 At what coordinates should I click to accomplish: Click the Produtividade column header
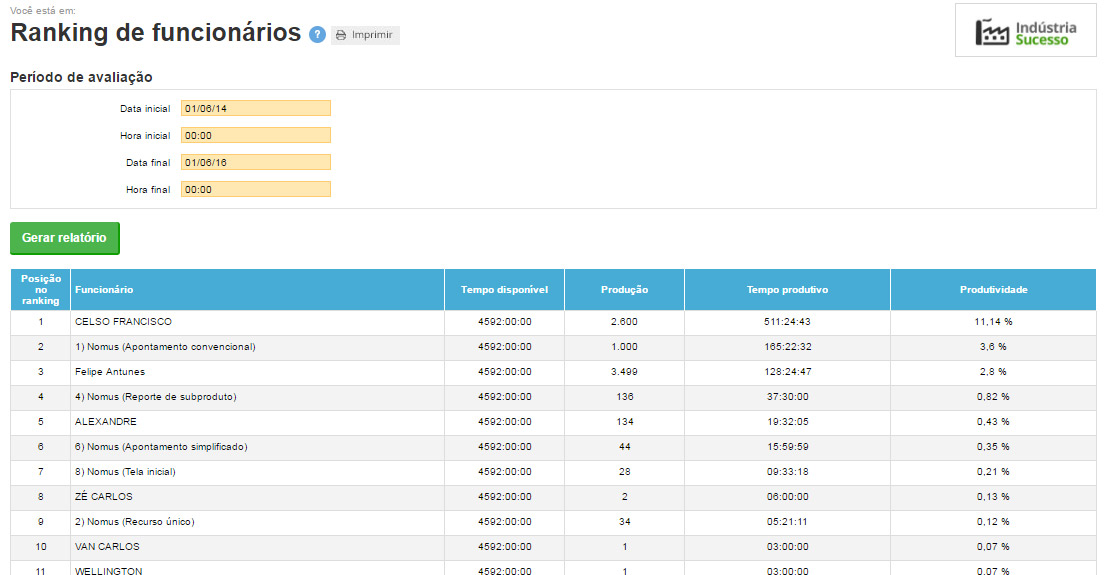point(993,290)
